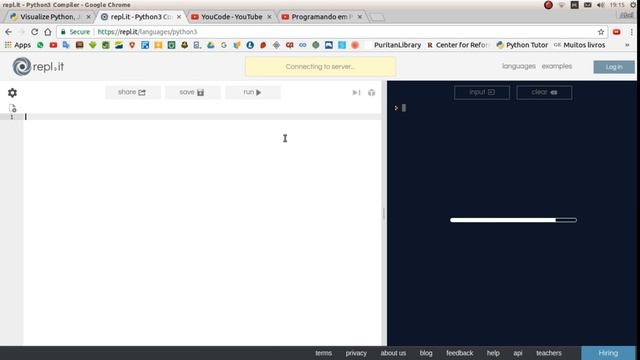Clear the console output
Viewport: 640px width, 360px height.
[x=544, y=92]
